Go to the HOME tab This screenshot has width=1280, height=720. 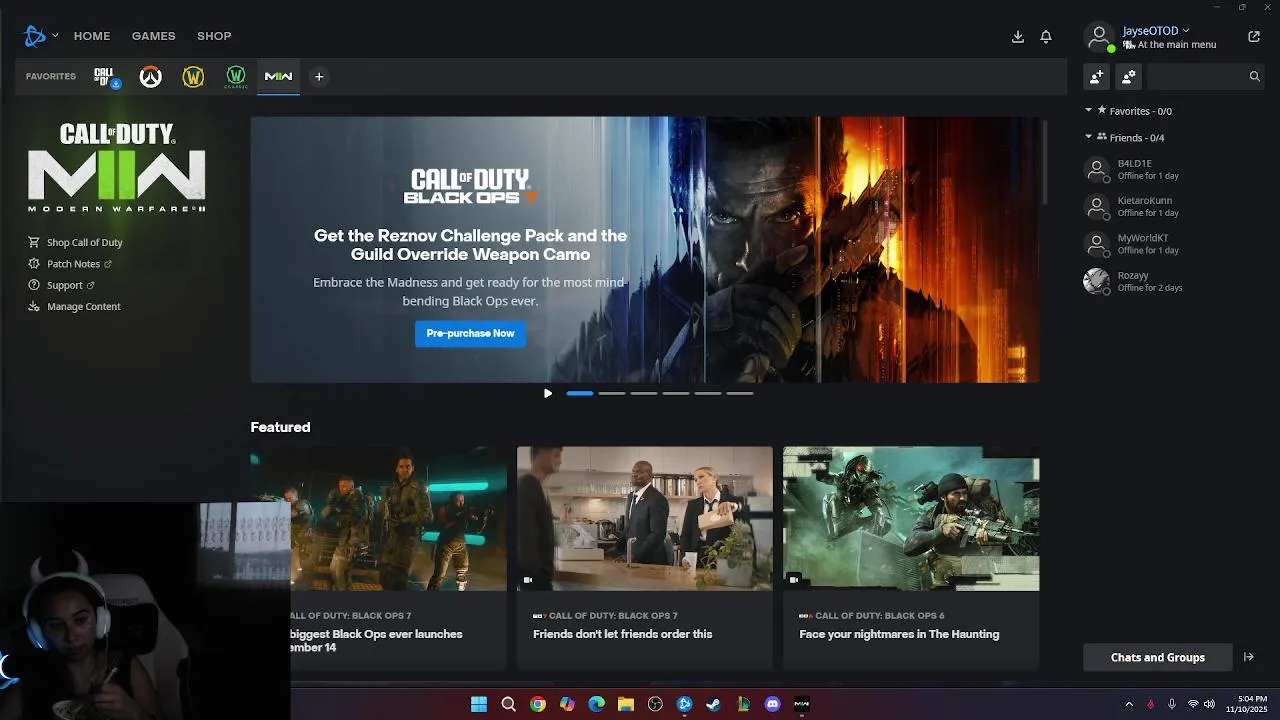click(92, 36)
